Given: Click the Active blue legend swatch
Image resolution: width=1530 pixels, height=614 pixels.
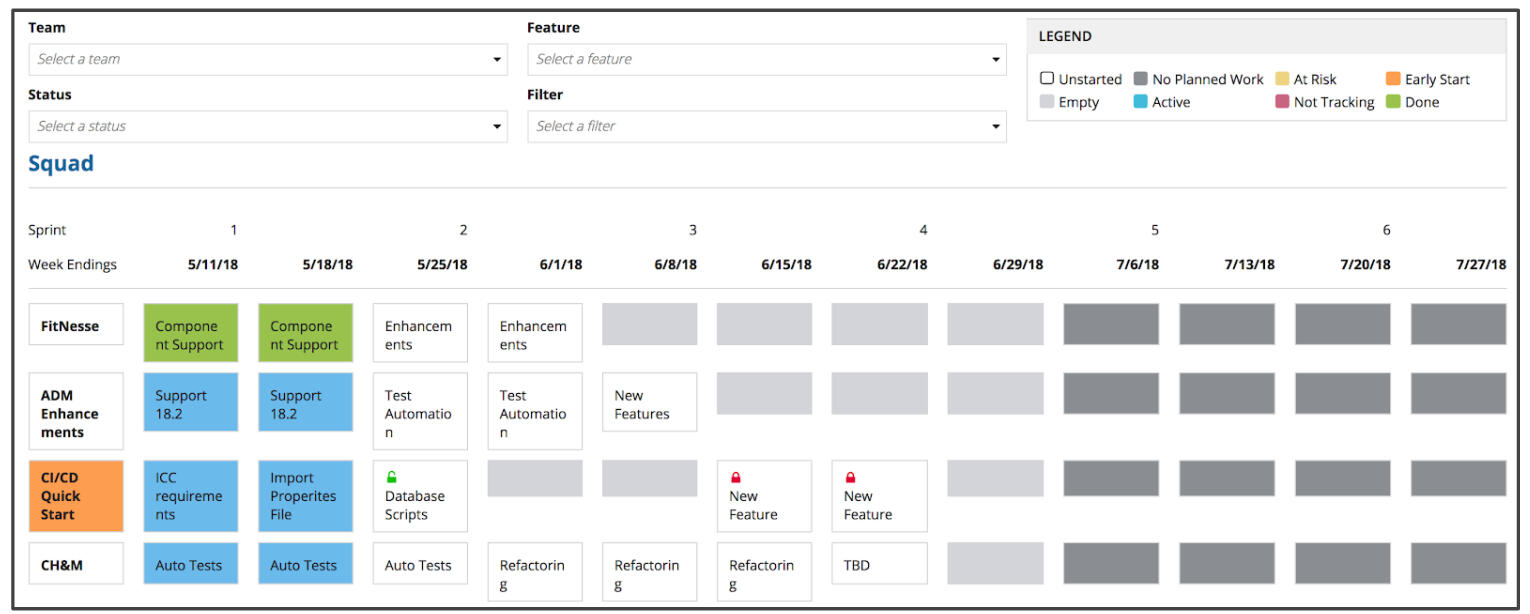Looking at the screenshot, I should [x=1140, y=102].
